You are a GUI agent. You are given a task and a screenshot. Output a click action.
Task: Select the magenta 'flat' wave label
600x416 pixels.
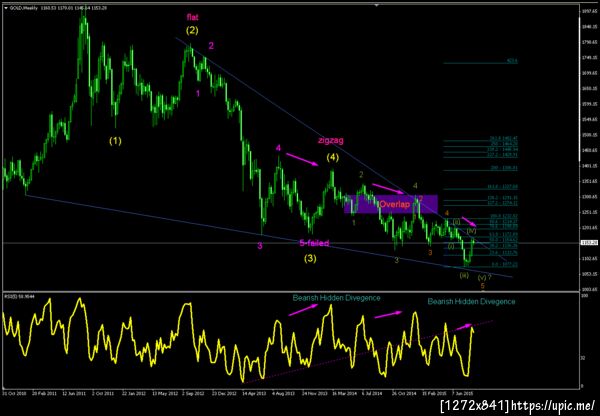[192, 17]
